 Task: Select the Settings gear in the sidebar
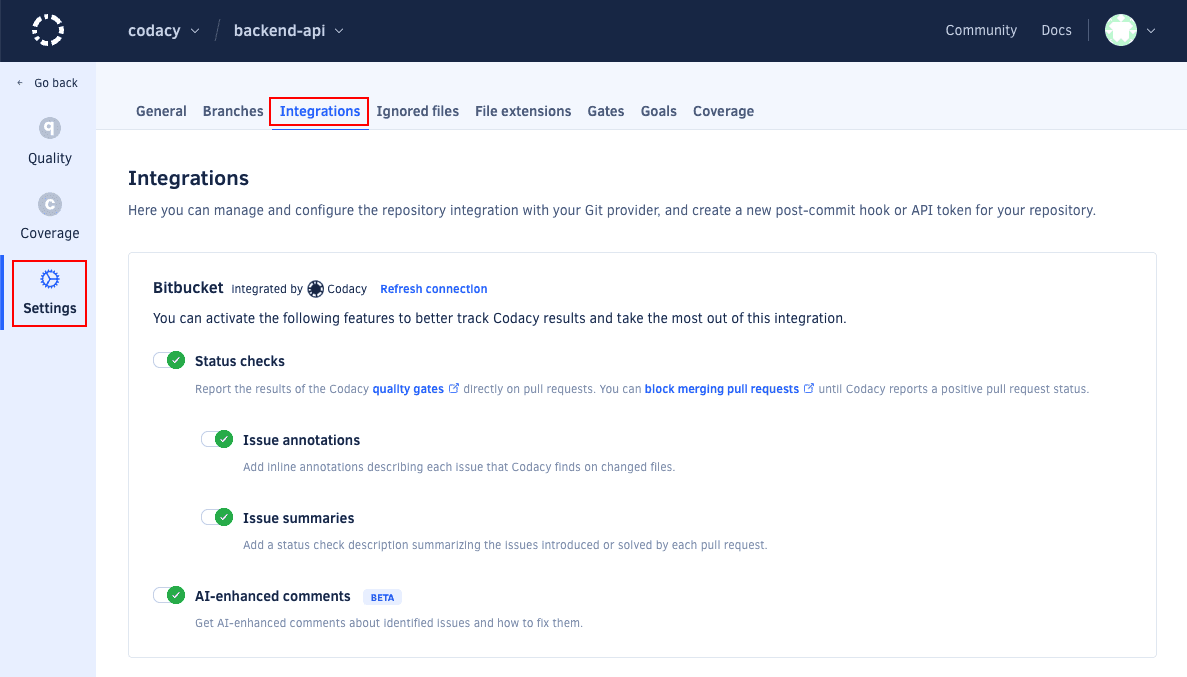[49, 292]
